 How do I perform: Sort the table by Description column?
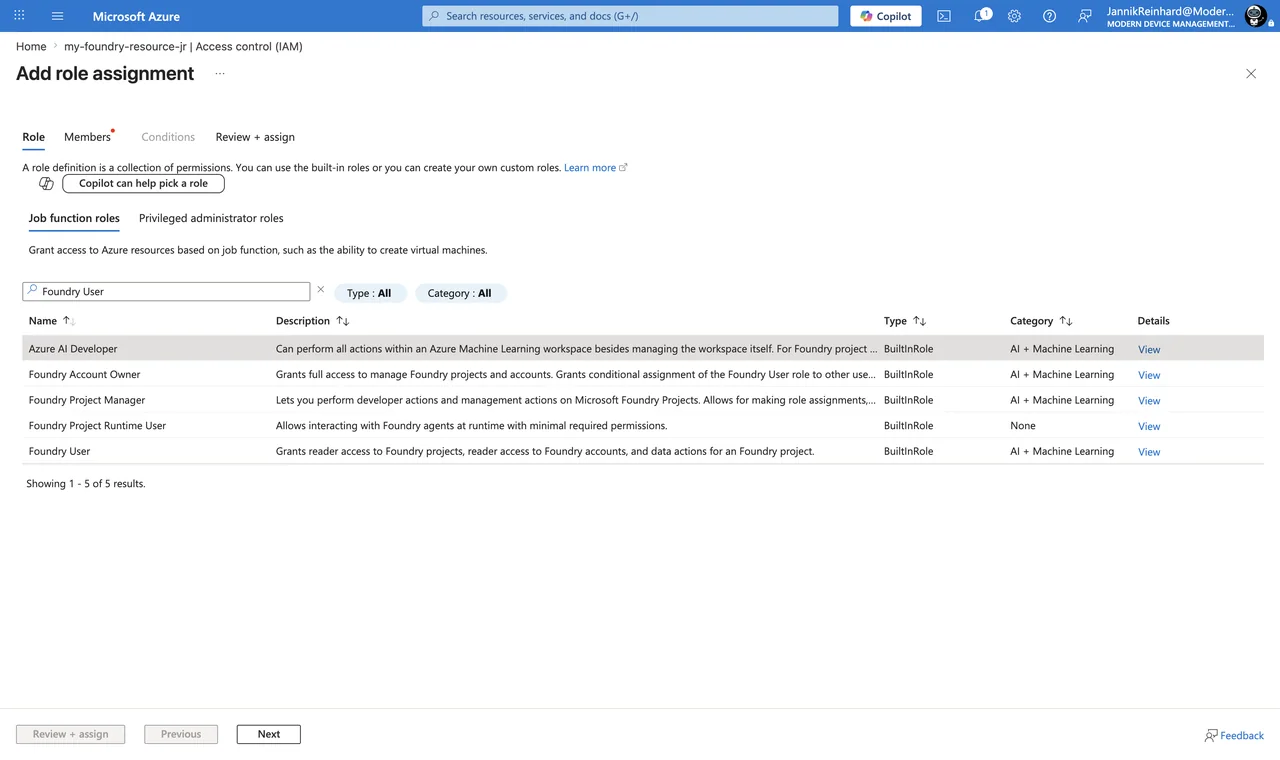(x=313, y=321)
